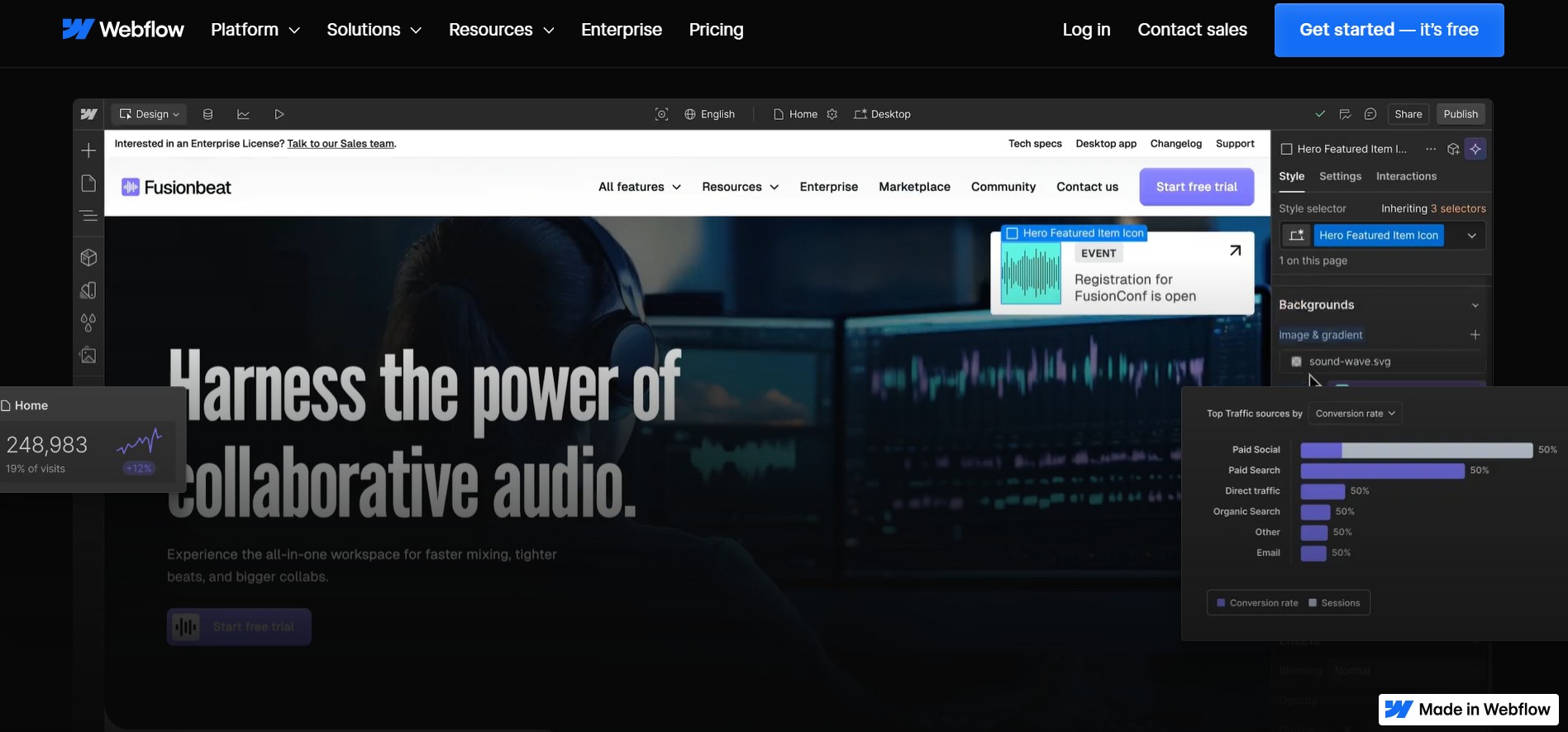Expand the All features dropdown

point(640,187)
